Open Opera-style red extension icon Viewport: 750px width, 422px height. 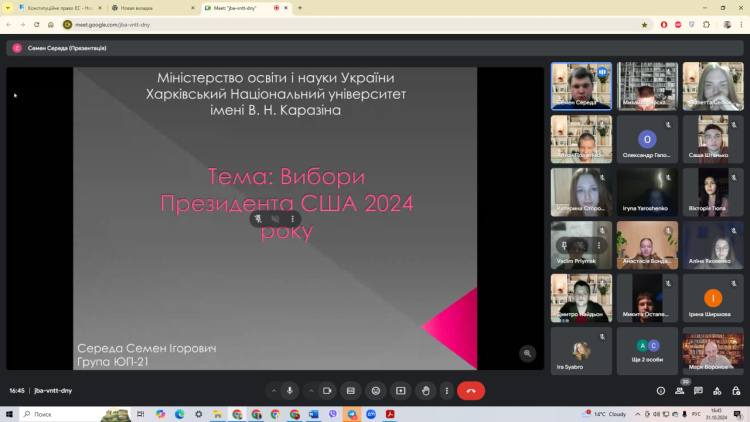point(664,25)
